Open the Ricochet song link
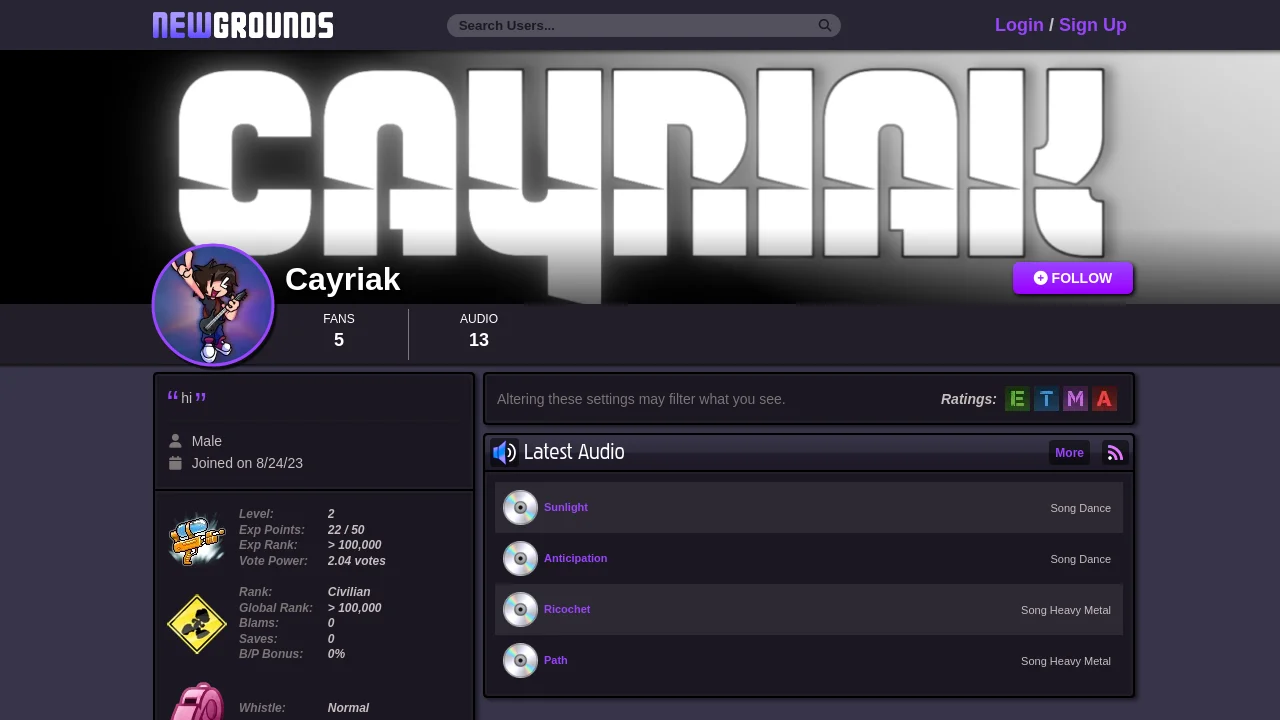This screenshot has width=1280, height=720. click(x=567, y=609)
